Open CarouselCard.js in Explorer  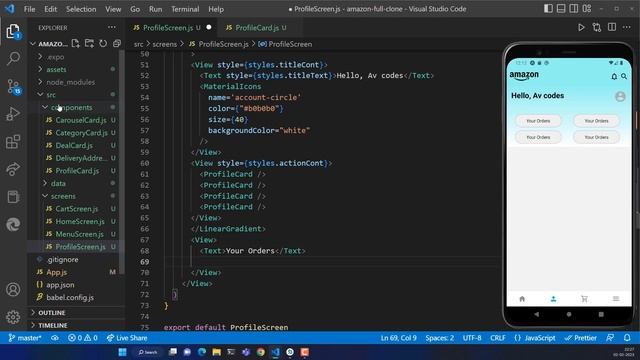click(x=81, y=120)
